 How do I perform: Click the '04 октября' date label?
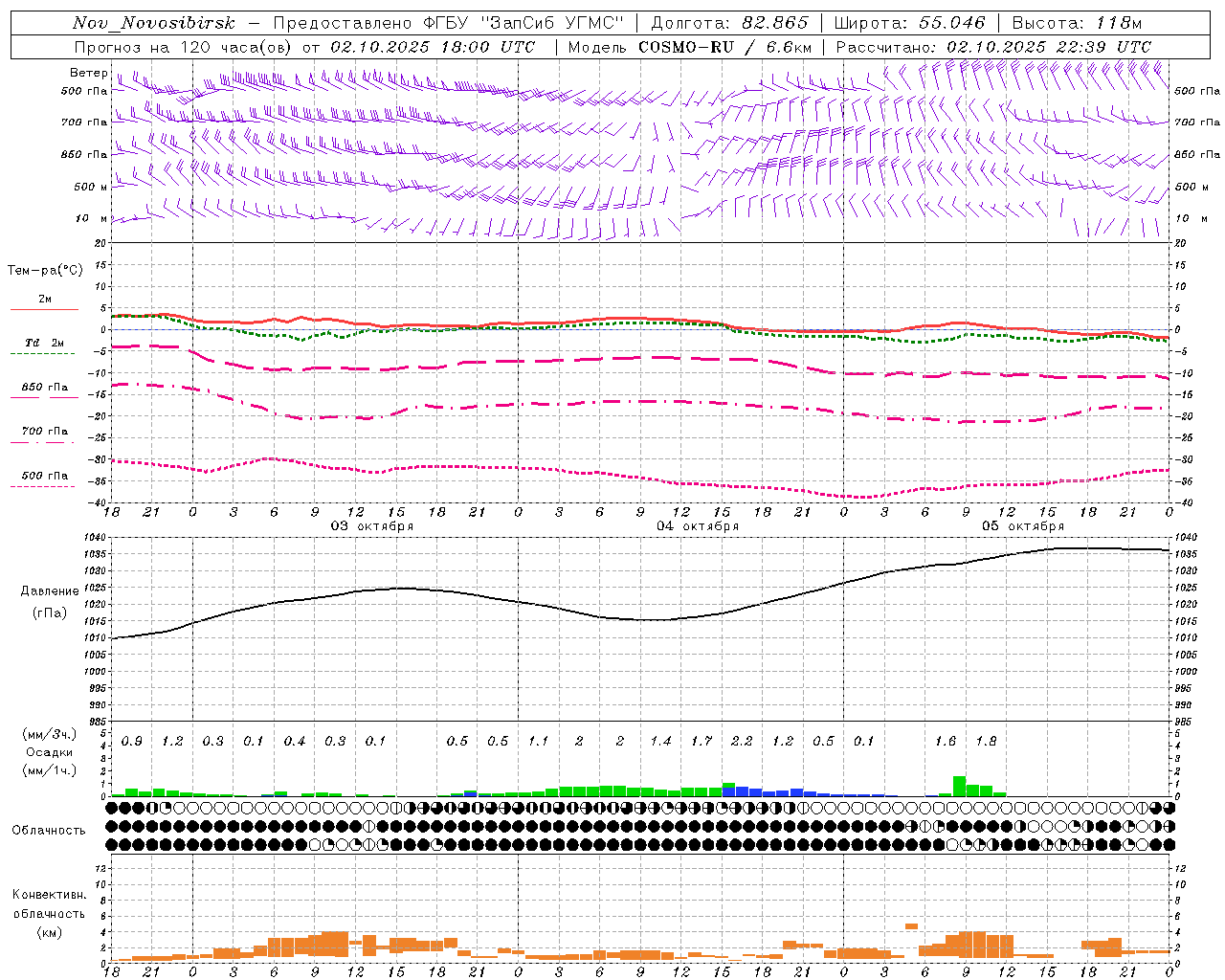(698, 526)
